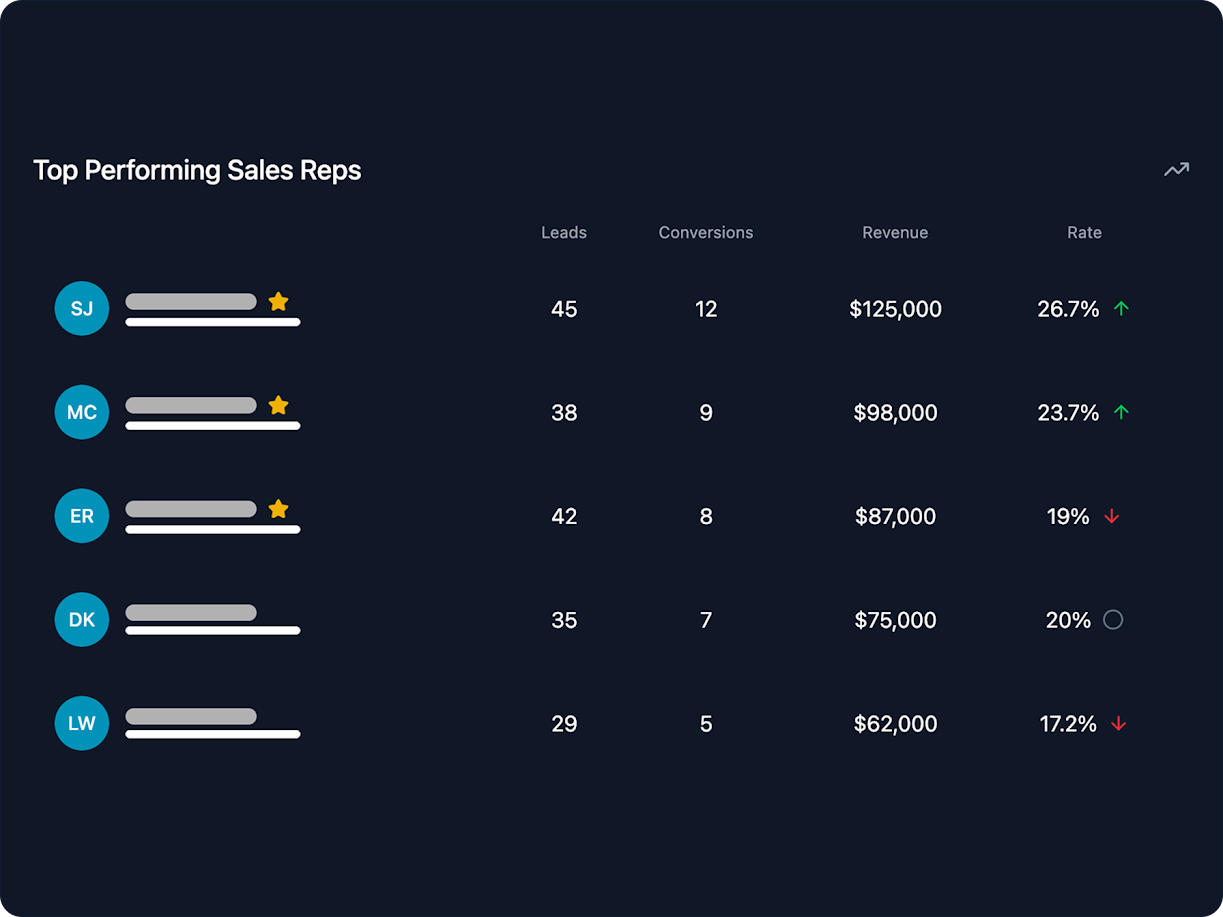Open the $125,000 revenue value
Image resolution: width=1223 pixels, height=917 pixels.
pyautogui.click(x=895, y=309)
